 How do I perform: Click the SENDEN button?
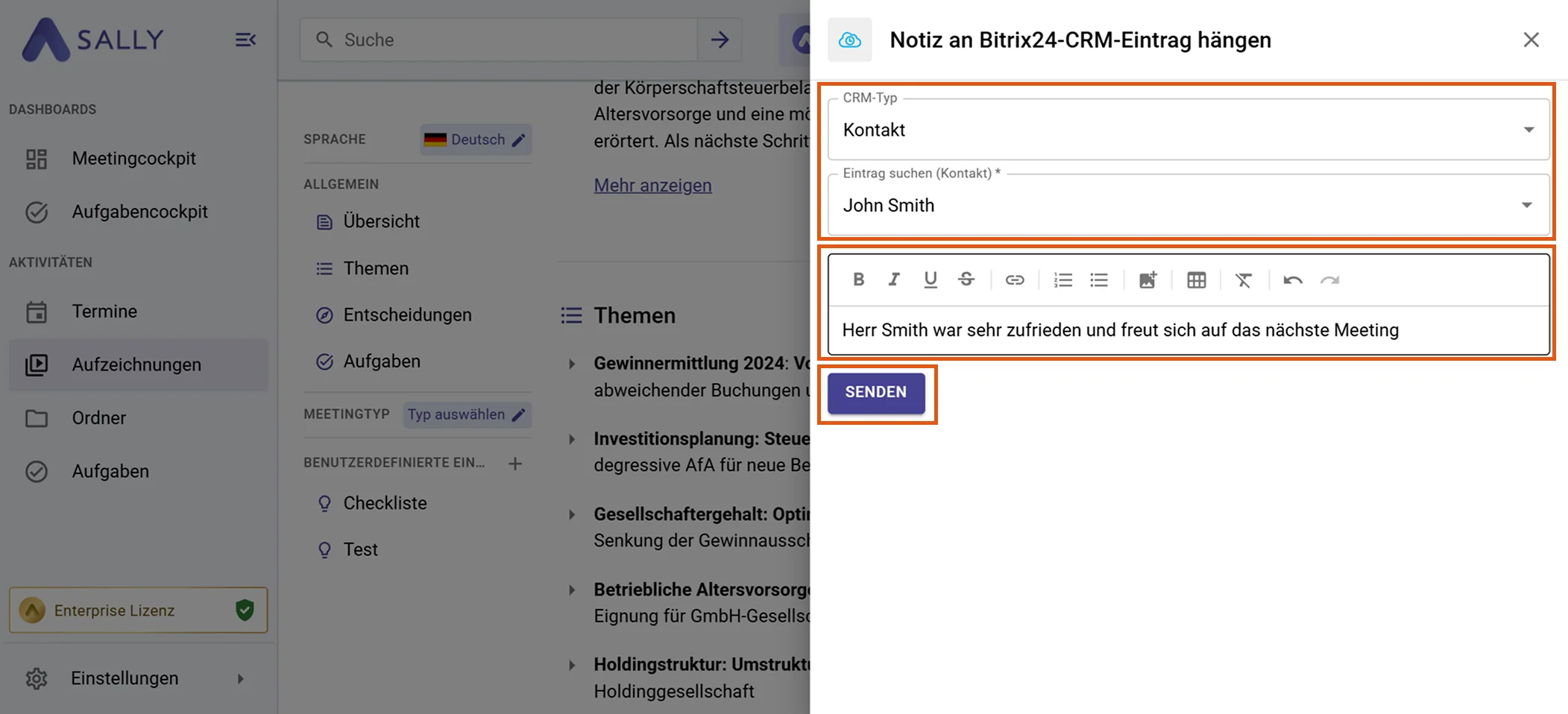pos(876,392)
